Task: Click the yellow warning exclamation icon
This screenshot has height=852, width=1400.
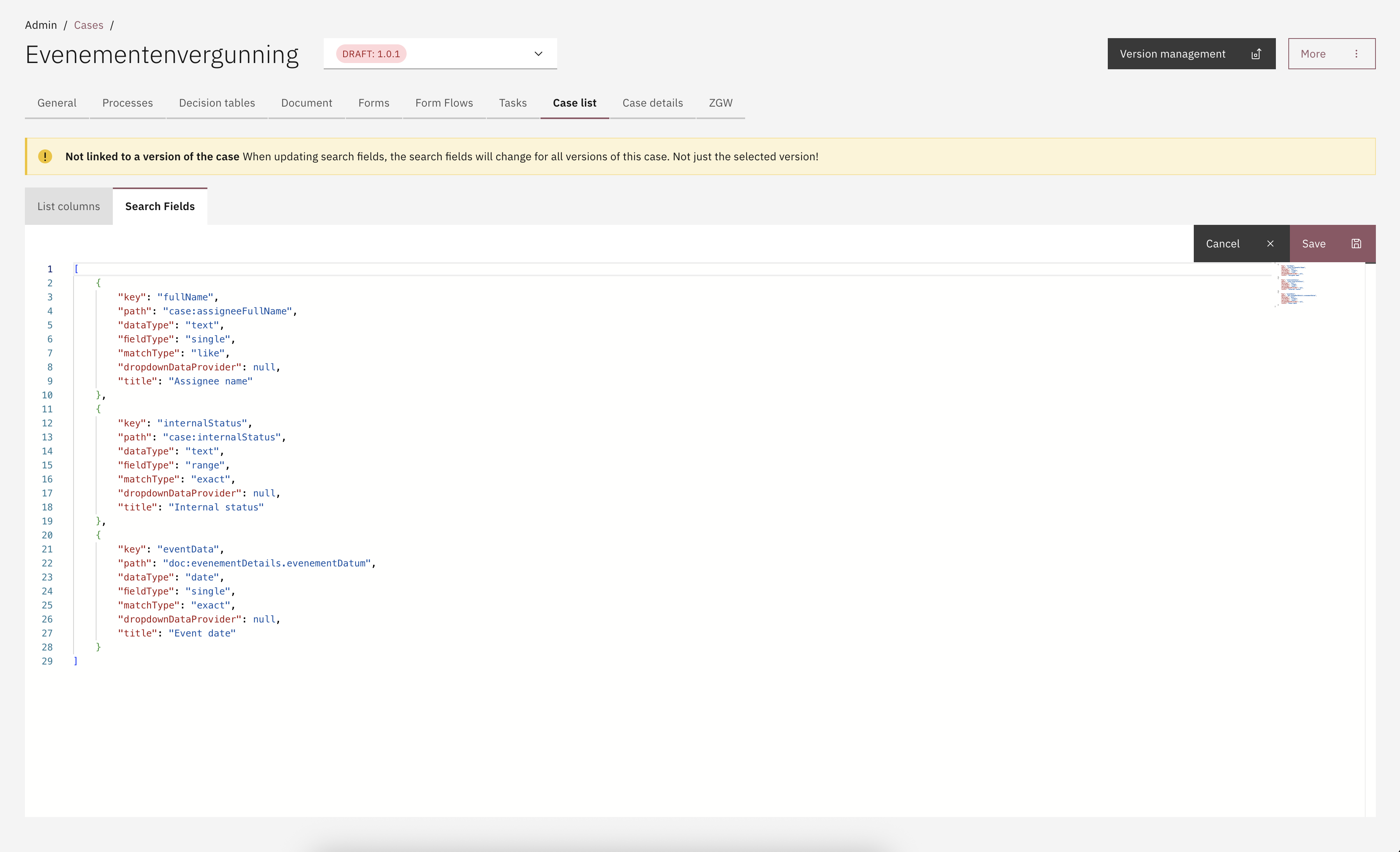Action: pyautogui.click(x=45, y=156)
